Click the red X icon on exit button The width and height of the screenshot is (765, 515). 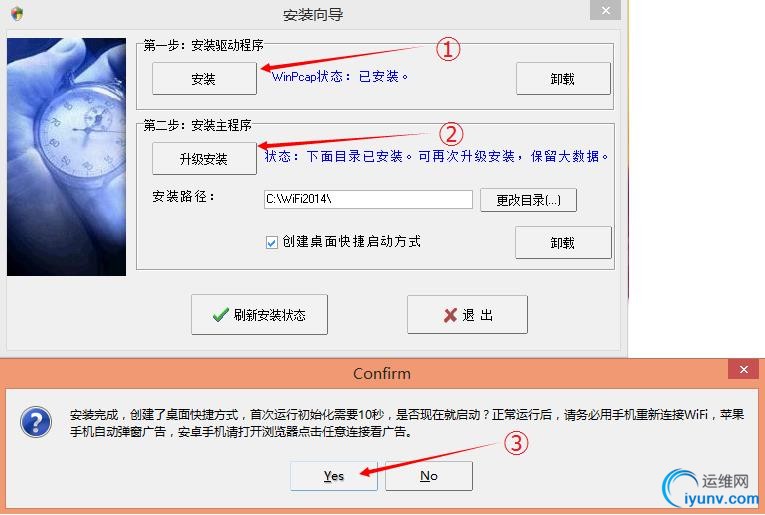450,316
